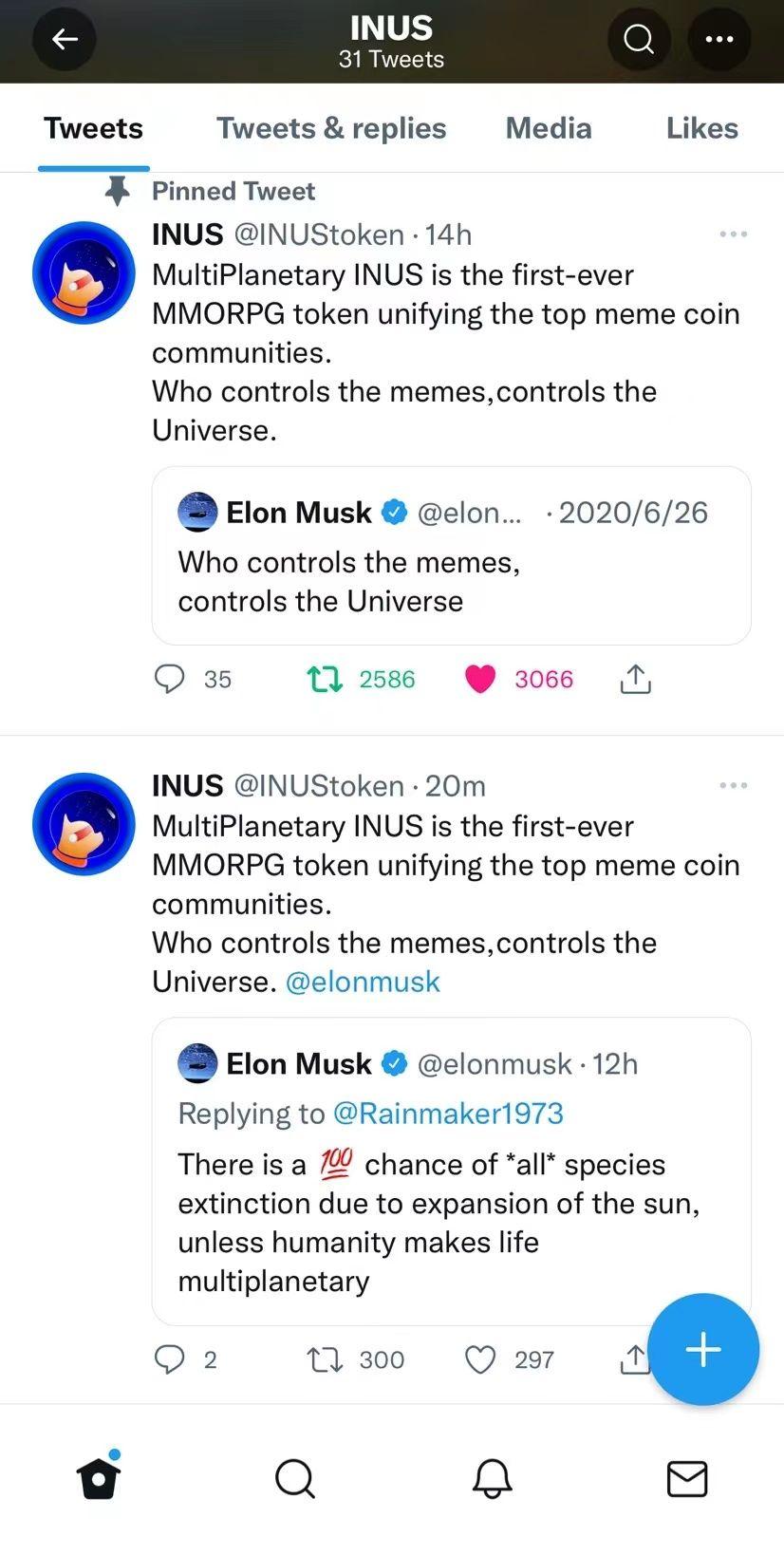Screen dimensions: 784x1555
Task: Open the notifications bell
Action: coord(492,1477)
